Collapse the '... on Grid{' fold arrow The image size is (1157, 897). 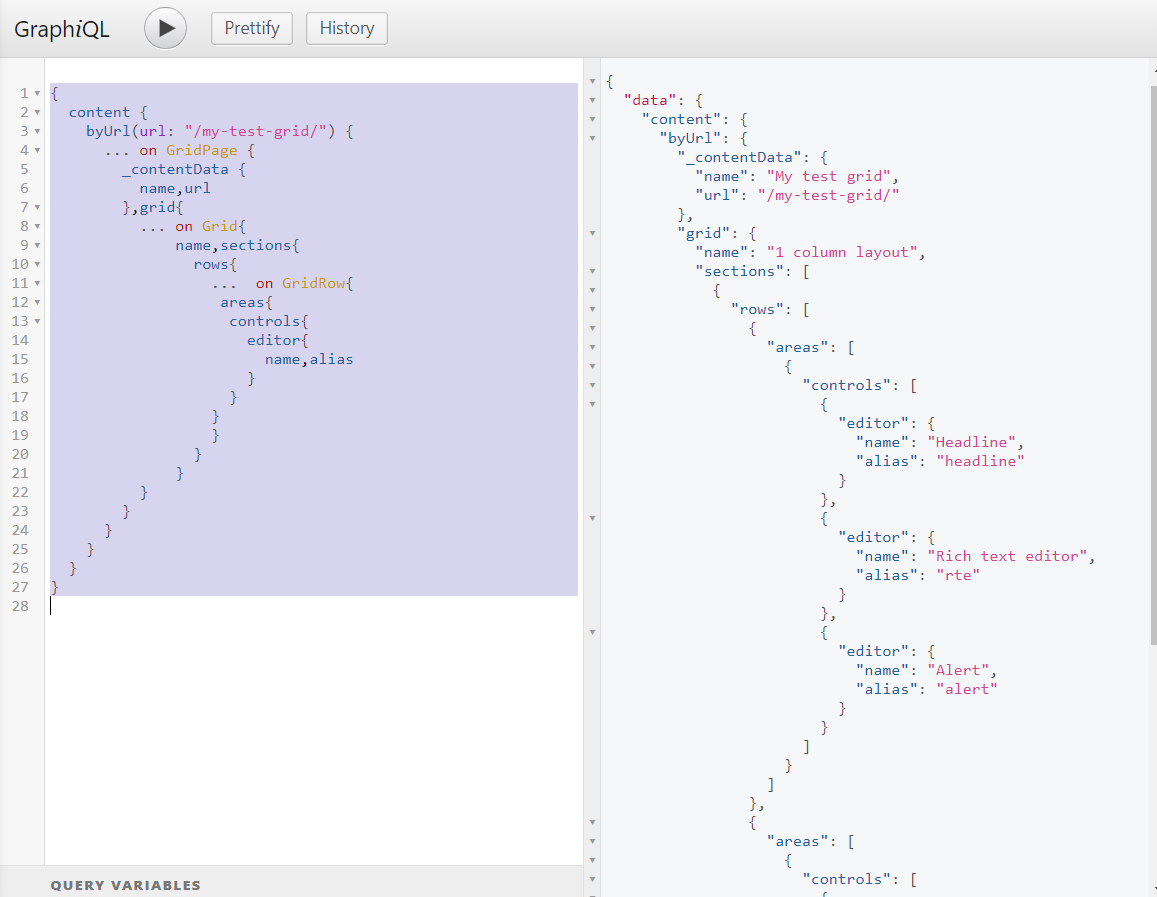click(38, 227)
